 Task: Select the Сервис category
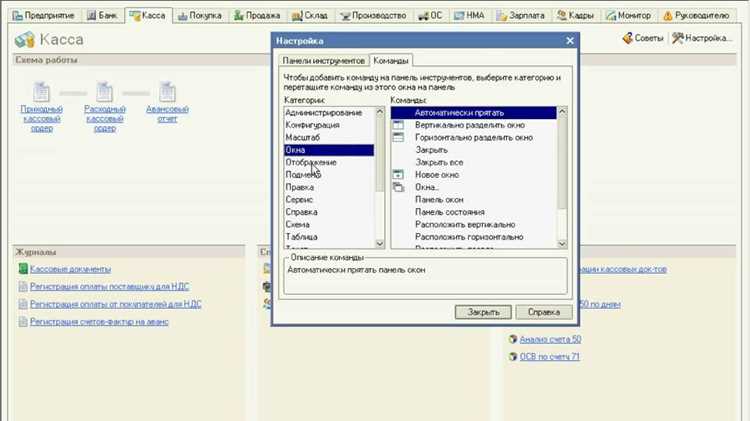(329, 199)
